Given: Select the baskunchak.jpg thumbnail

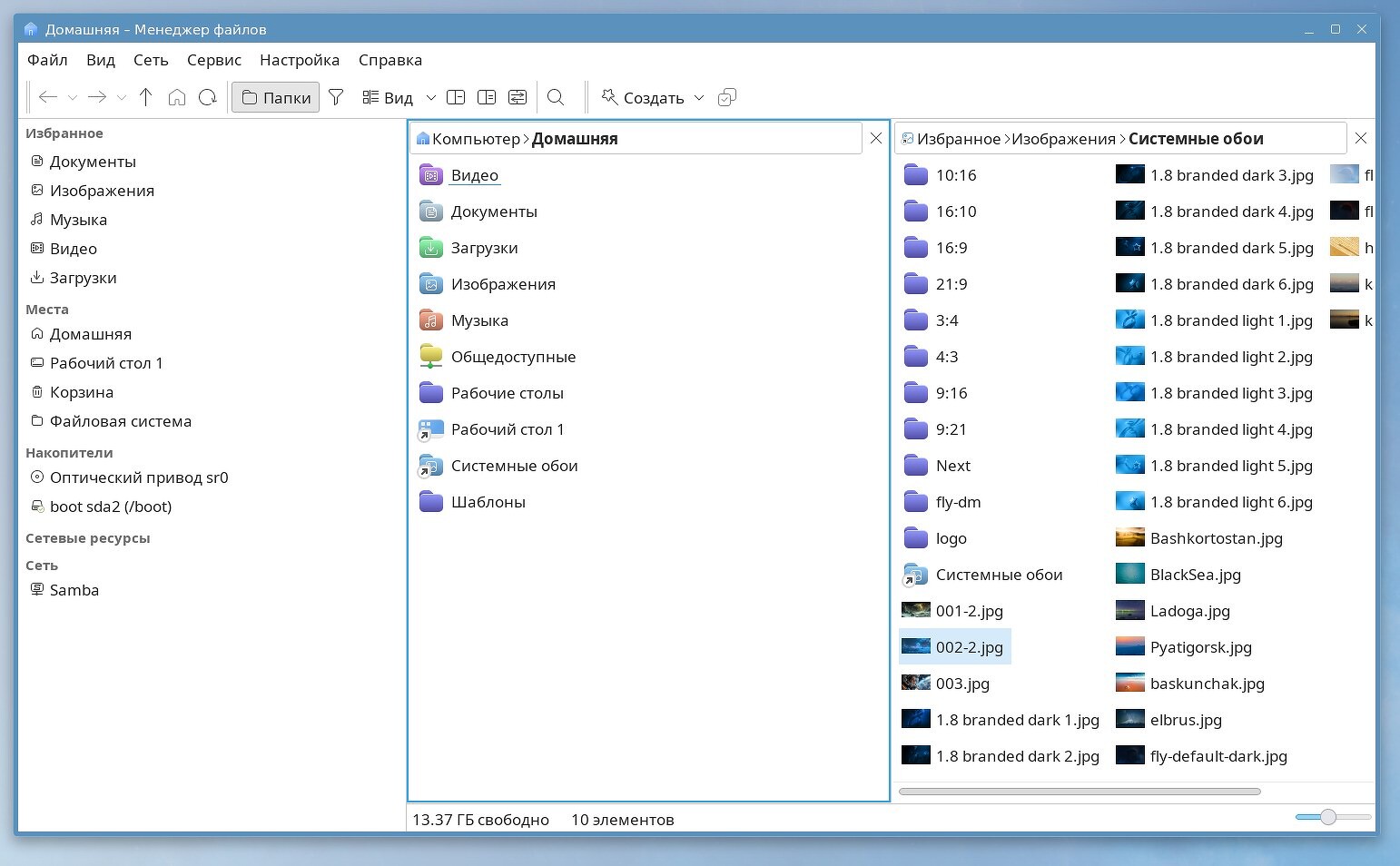Looking at the screenshot, I should tap(1130, 683).
